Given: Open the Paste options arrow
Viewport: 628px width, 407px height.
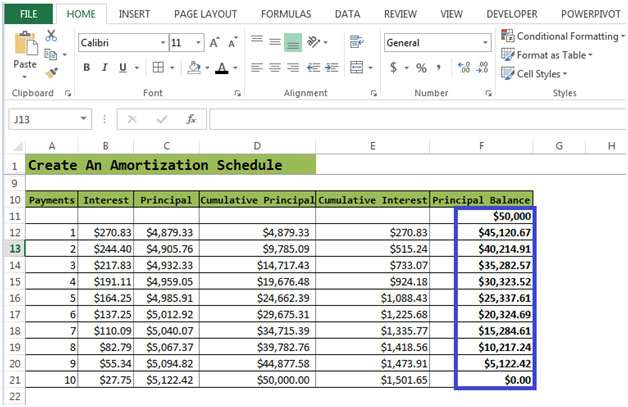Looking at the screenshot, I should tap(25, 76).
